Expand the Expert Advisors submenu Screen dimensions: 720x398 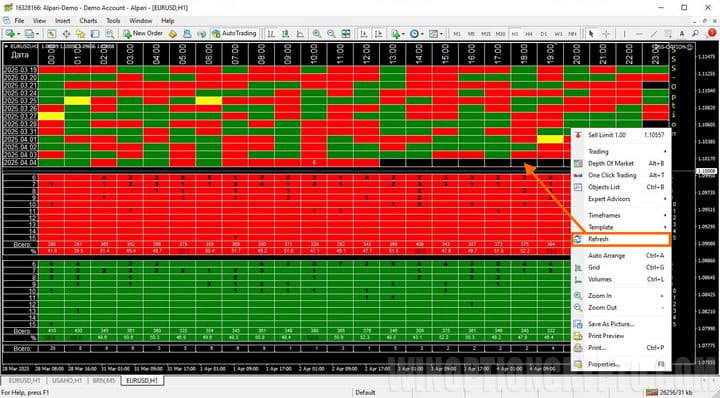621,199
